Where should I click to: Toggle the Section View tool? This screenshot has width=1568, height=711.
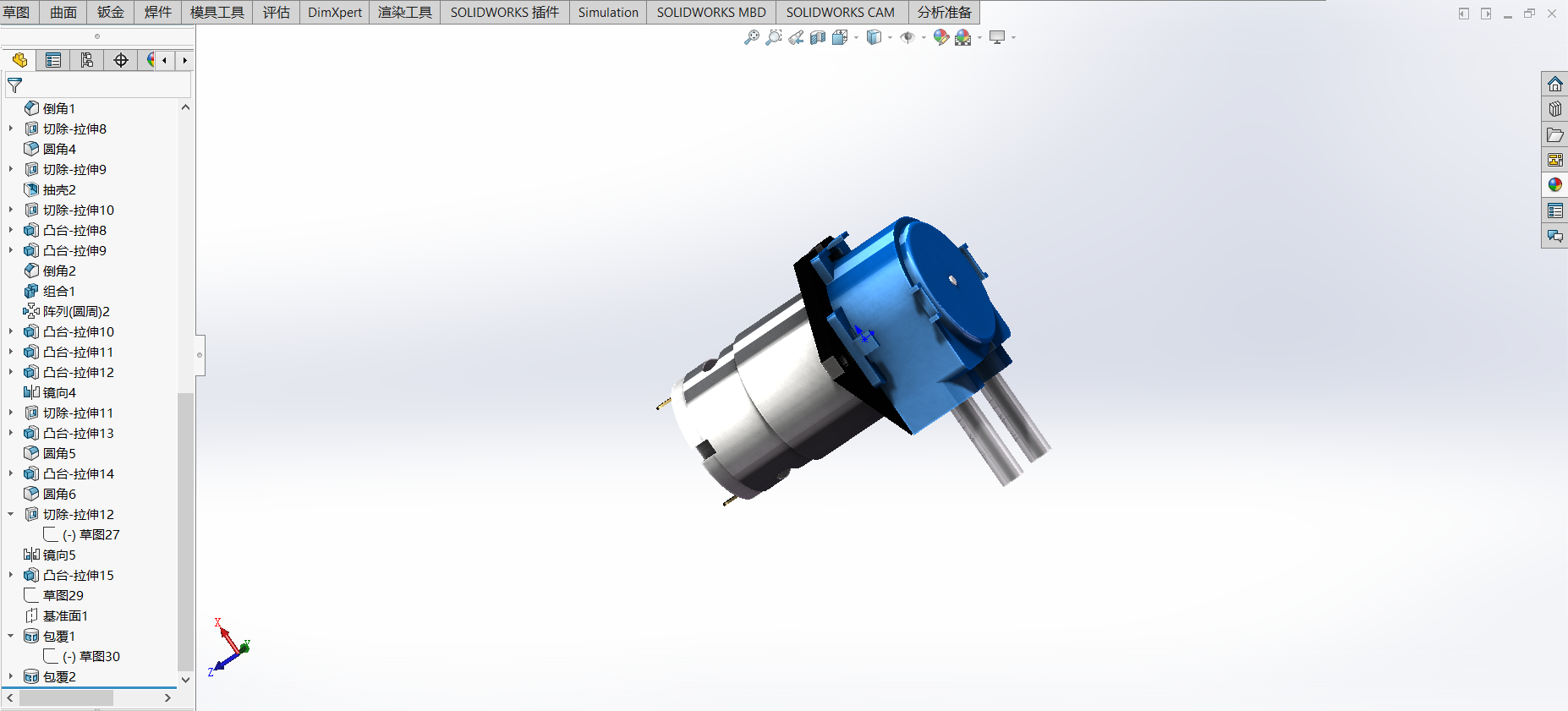(x=818, y=37)
